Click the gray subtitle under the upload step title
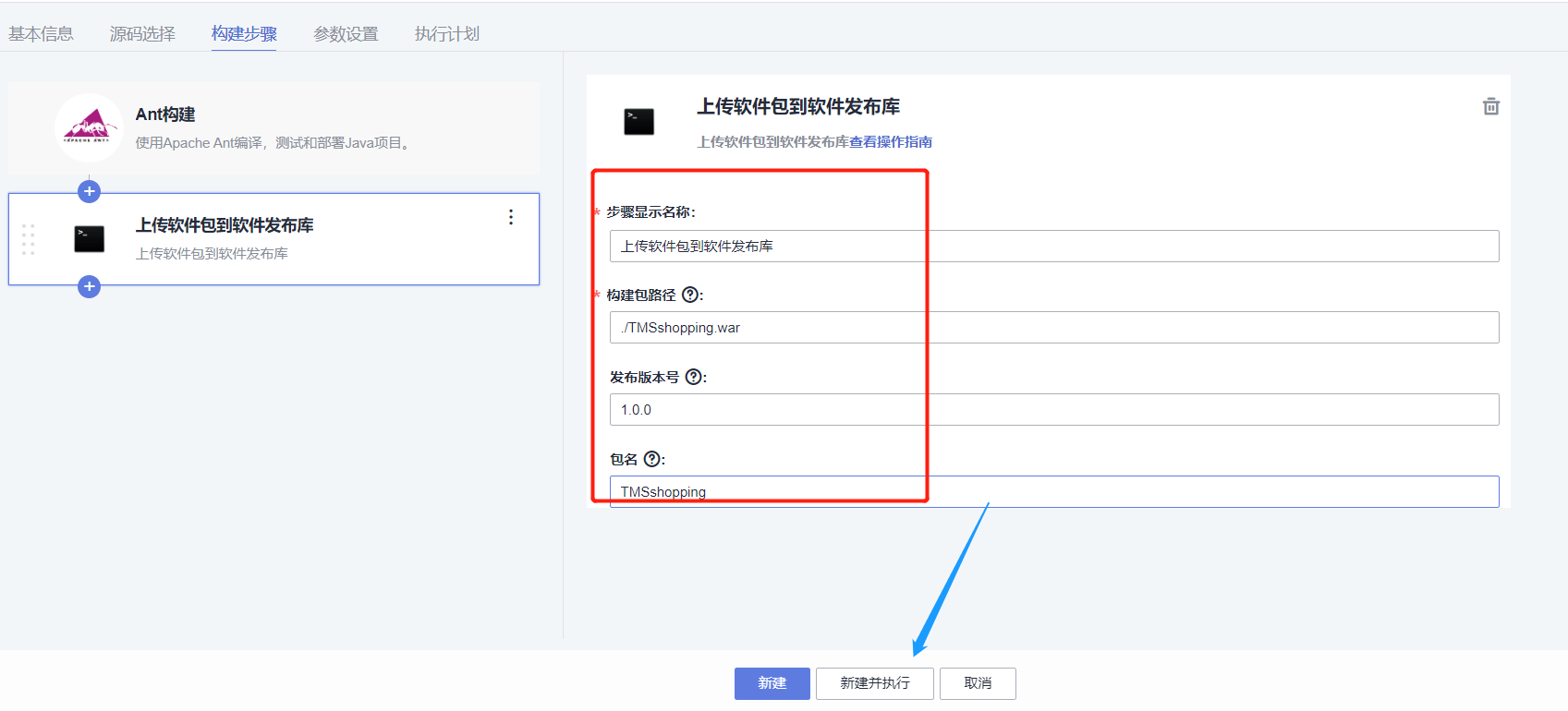1568x711 pixels. click(212, 254)
